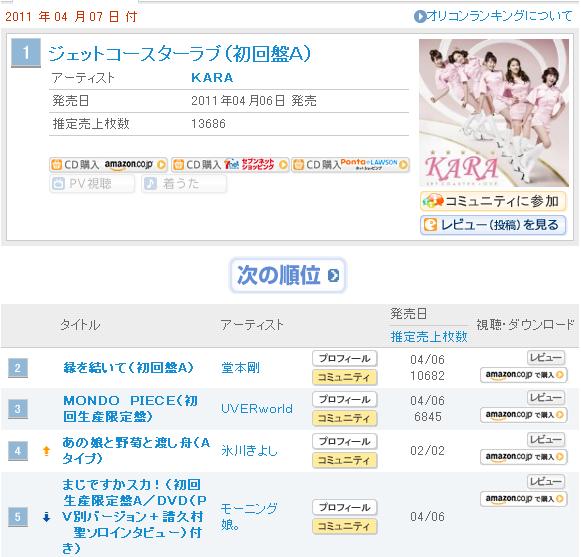Click レビュー button in the 縁を結いて row

[x=546, y=358]
